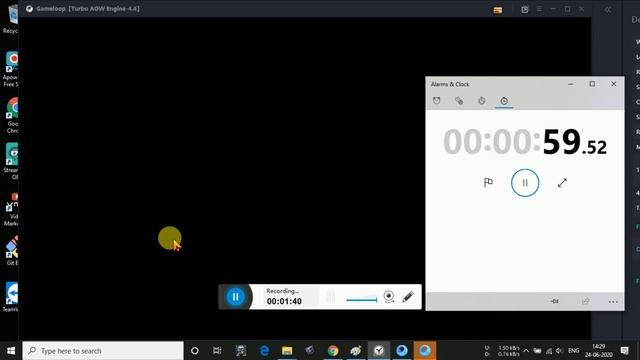Screen dimensions: 640x360
Task: Open the TeamViewer desktop shortcut
Action: [11, 298]
